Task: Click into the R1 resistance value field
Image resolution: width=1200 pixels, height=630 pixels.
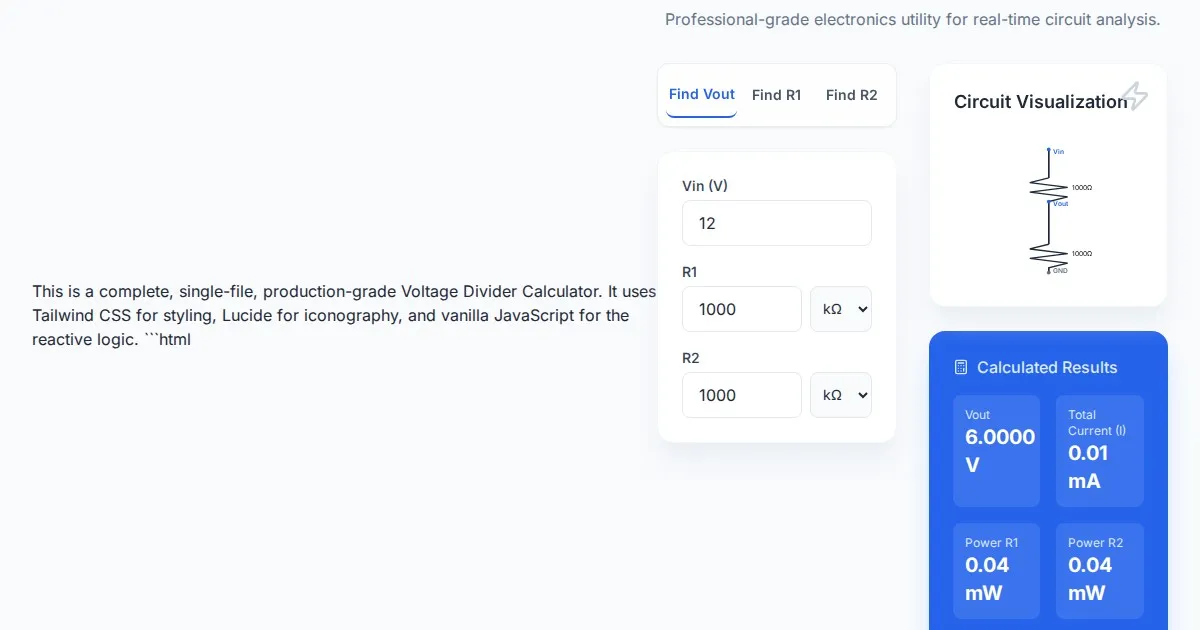Action: click(x=741, y=309)
